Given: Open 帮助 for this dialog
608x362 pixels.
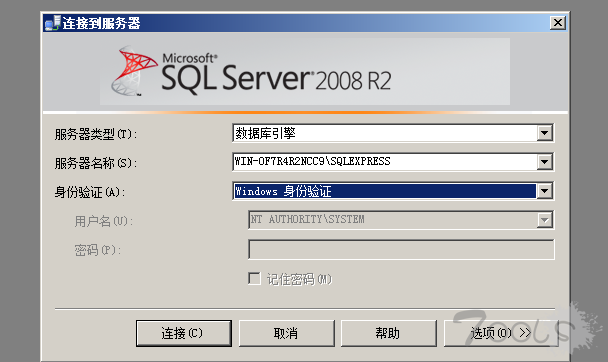Looking at the screenshot, I should point(389,333).
